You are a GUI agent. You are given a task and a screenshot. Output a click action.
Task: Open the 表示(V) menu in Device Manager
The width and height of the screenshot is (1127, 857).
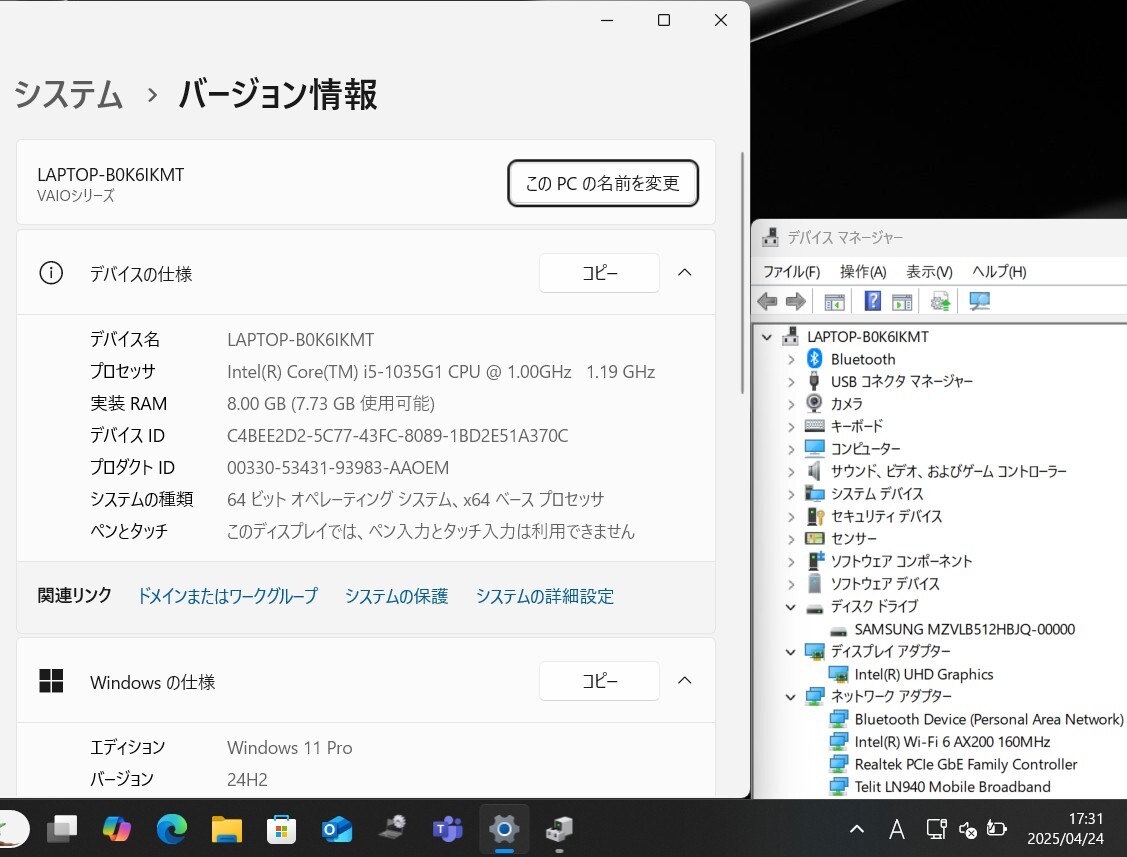click(x=929, y=272)
